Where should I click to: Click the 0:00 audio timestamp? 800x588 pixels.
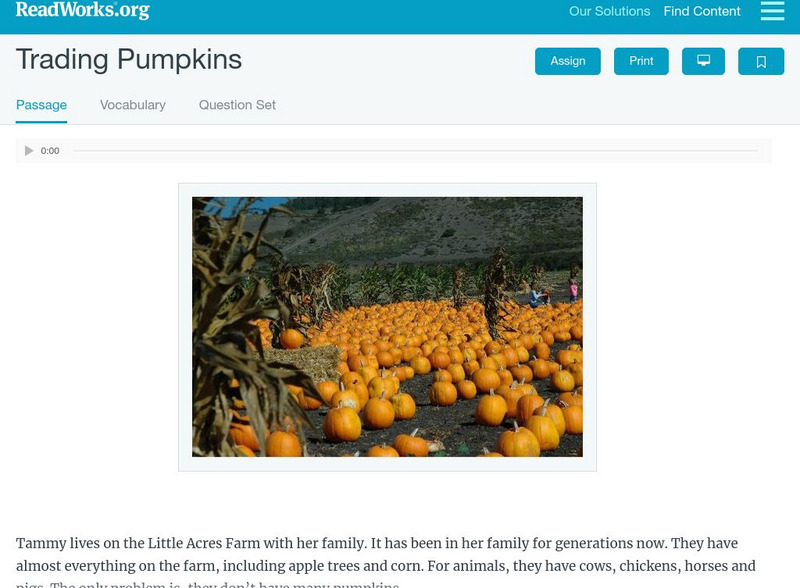49,151
